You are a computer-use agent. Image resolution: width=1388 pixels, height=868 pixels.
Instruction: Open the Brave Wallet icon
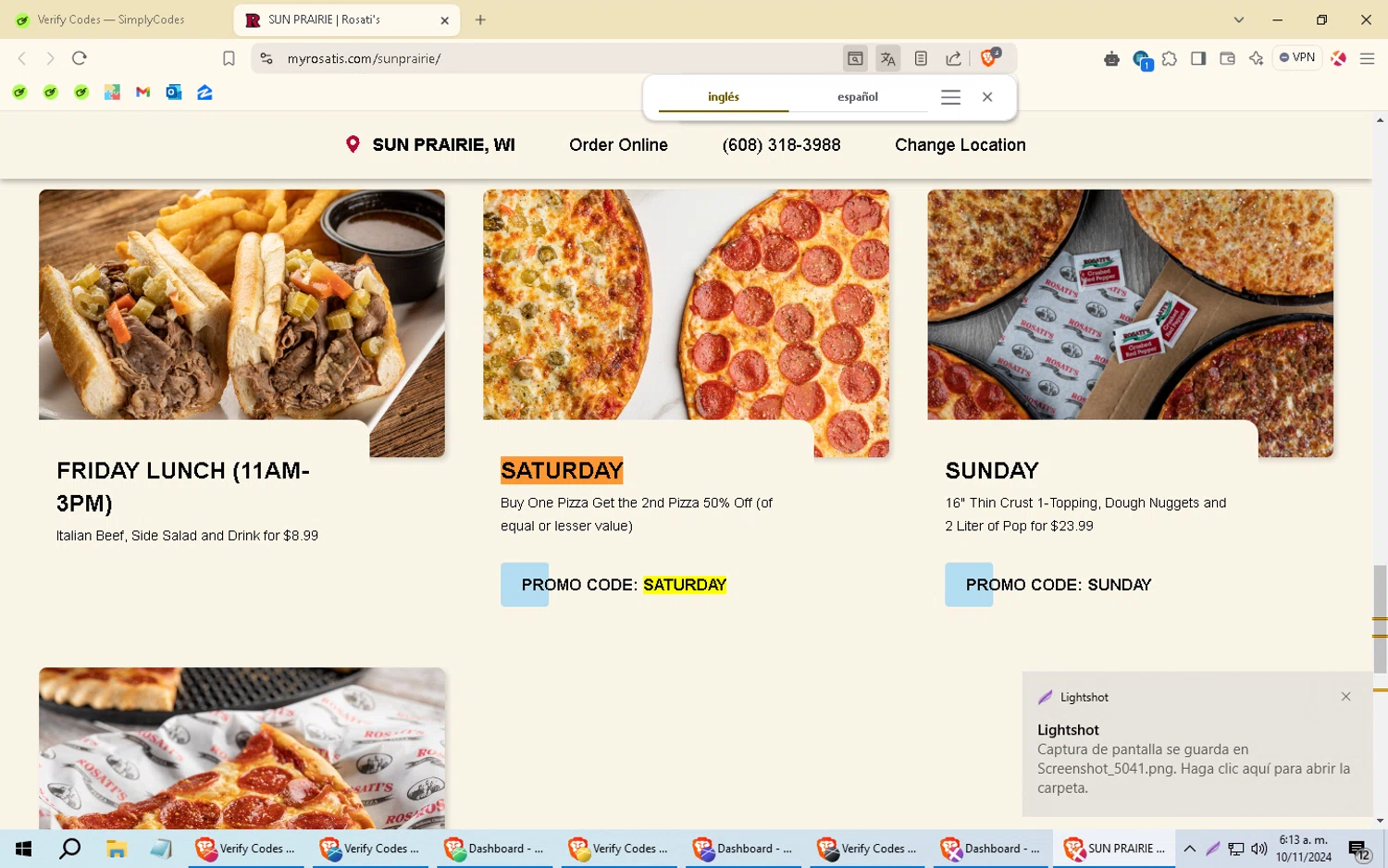click(x=1227, y=58)
